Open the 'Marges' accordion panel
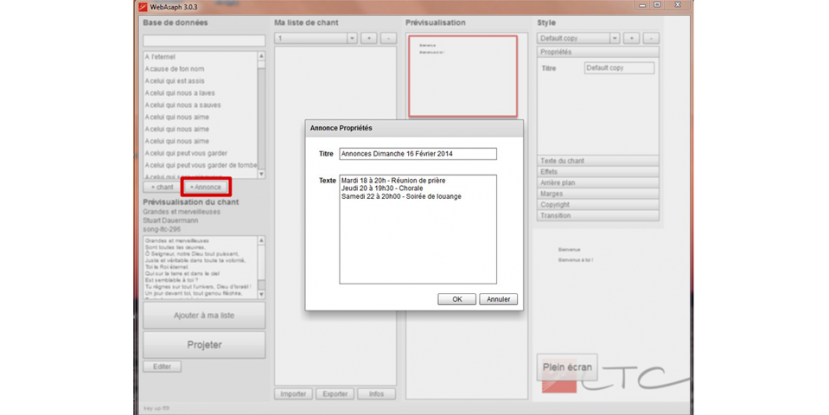829x415 pixels. coord(598,194)
